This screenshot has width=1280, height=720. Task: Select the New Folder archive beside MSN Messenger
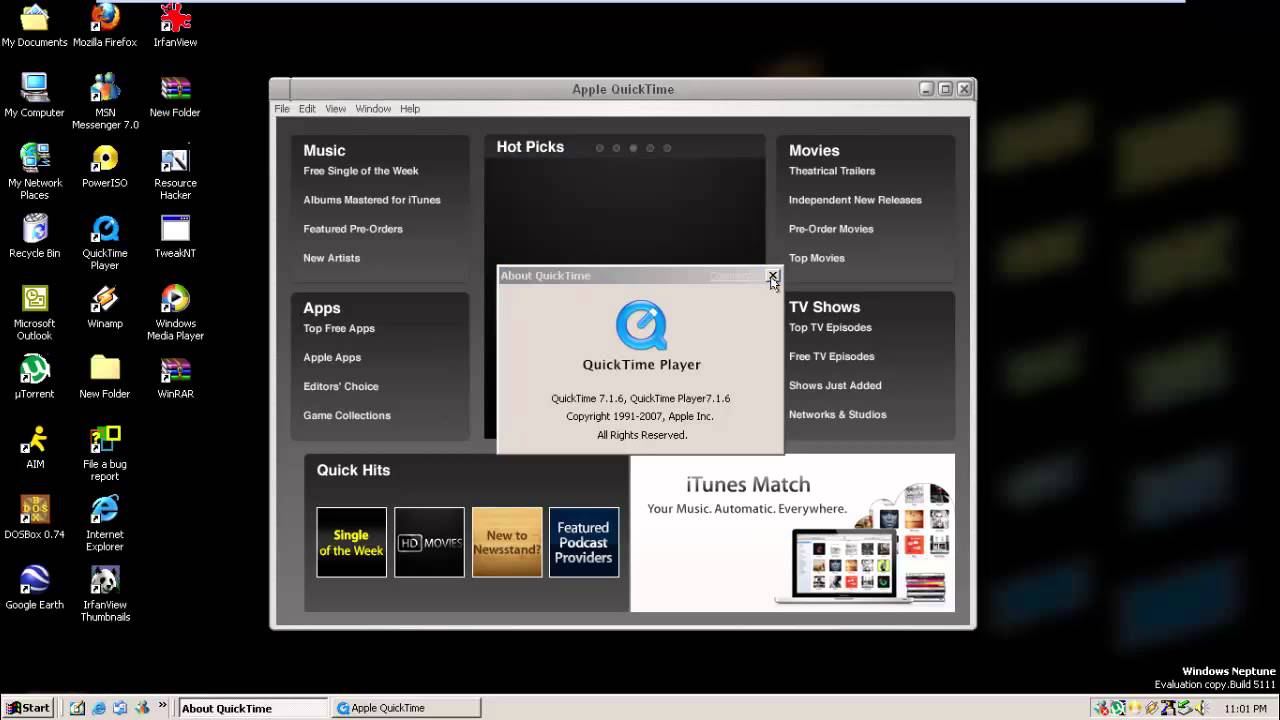pos(175,95)
